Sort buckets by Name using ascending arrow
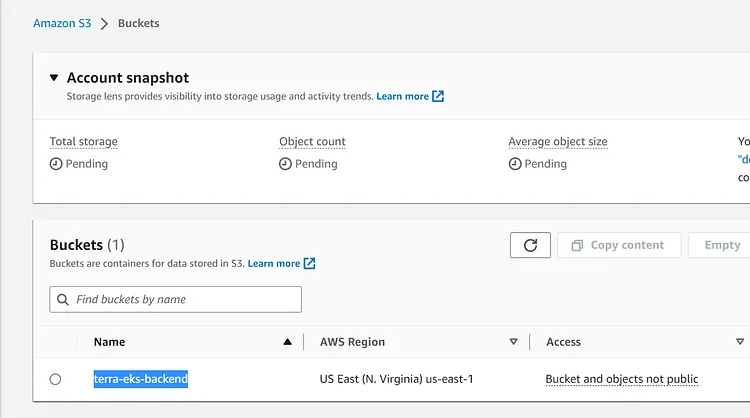The image size is (750, 418). [288, 342]
